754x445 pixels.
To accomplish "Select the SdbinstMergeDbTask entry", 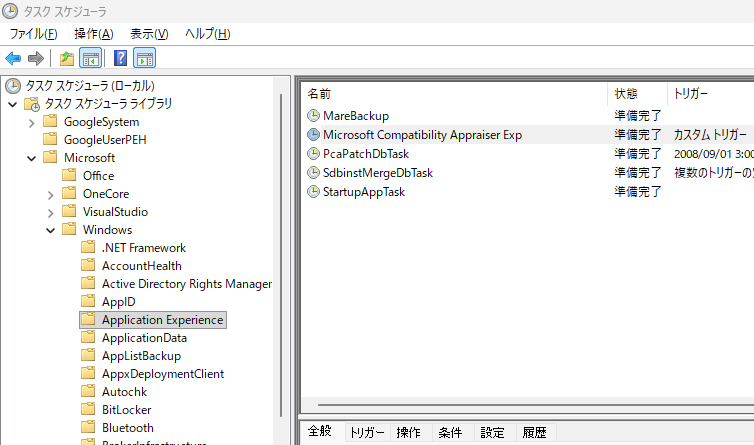I will [x=377, y=173].
